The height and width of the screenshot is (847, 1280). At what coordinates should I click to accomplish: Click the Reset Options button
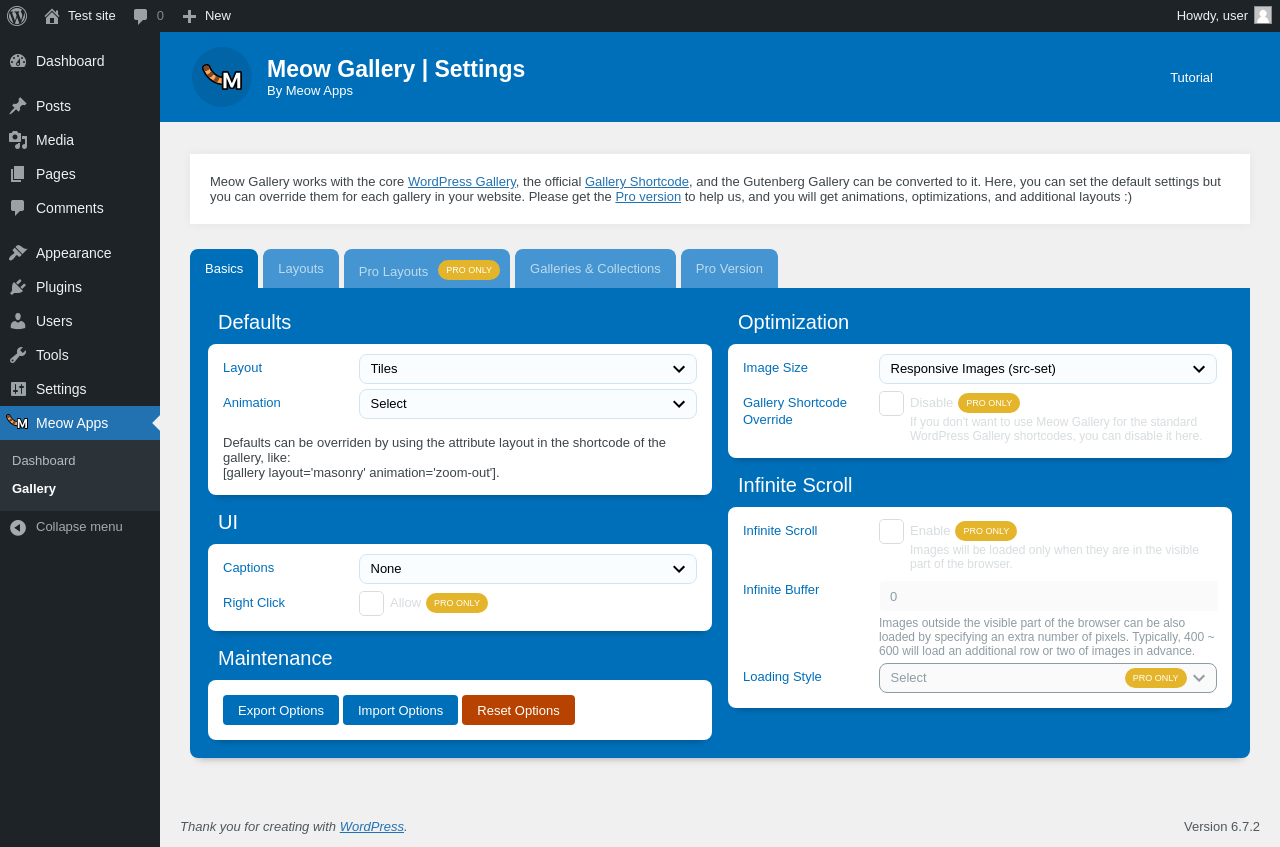point(518,710)
